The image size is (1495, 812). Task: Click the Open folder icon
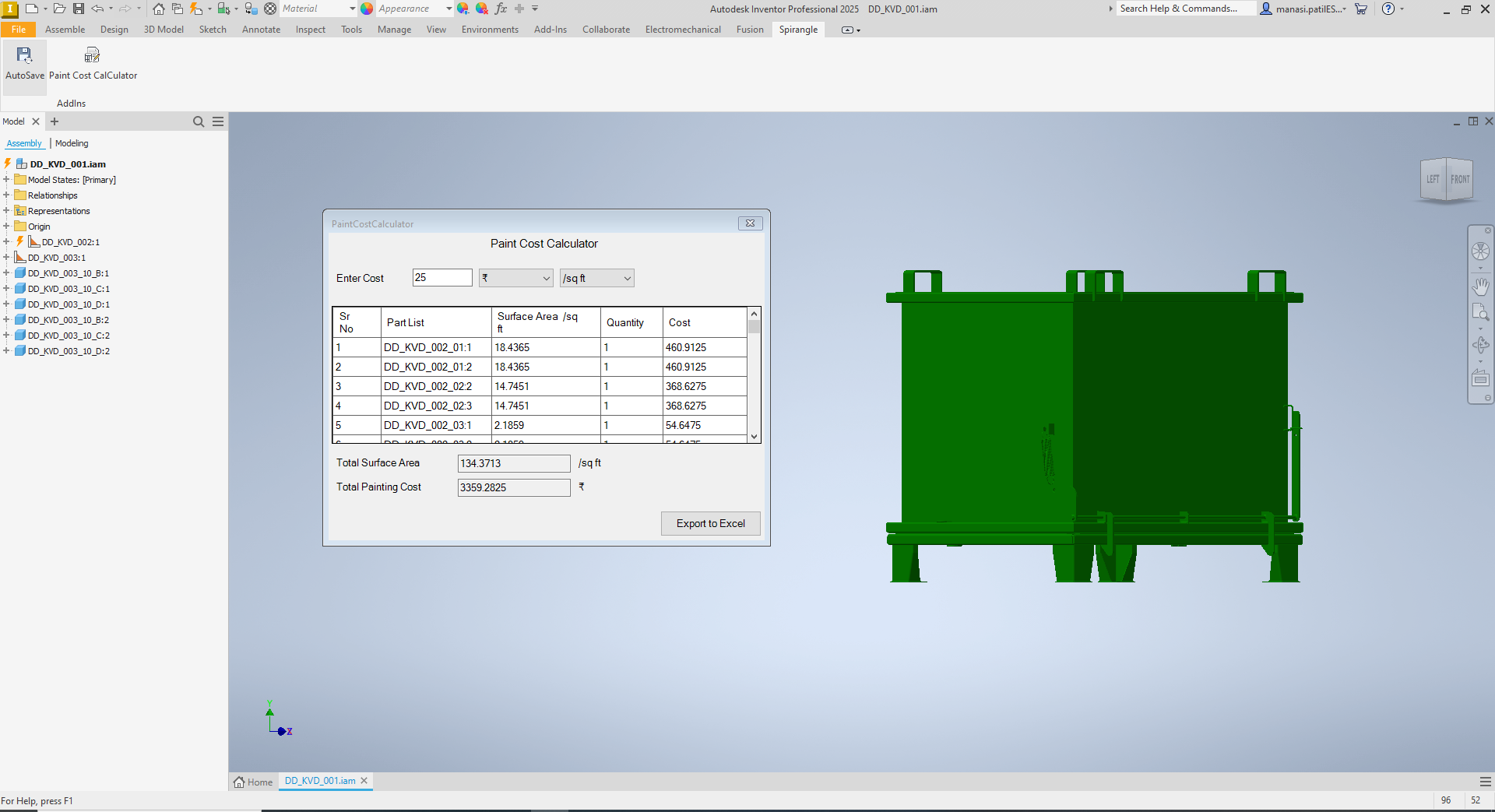pos(59,9)
